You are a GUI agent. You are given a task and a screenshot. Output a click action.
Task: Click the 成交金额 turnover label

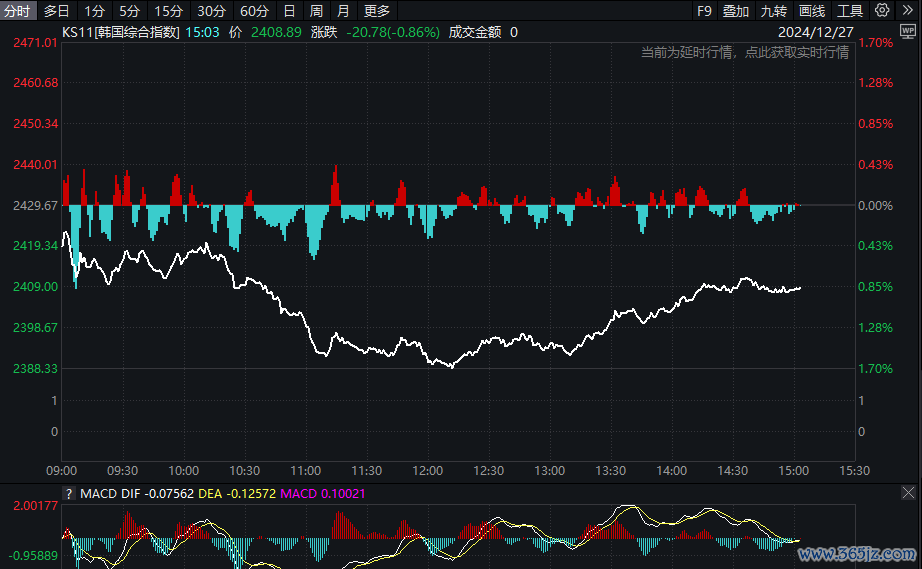[x=475, y=32]
